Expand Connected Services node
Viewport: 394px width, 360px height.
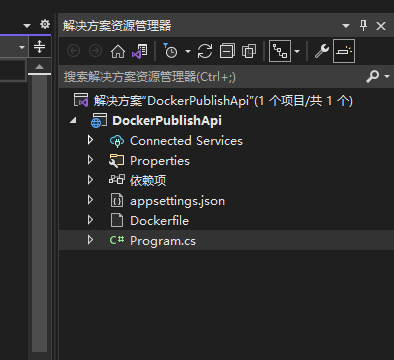coord(90,140)
